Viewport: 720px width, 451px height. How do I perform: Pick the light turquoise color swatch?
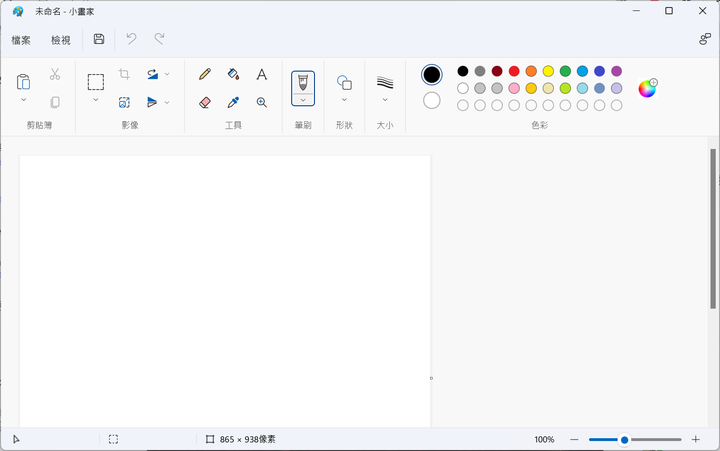coord(582,88)
